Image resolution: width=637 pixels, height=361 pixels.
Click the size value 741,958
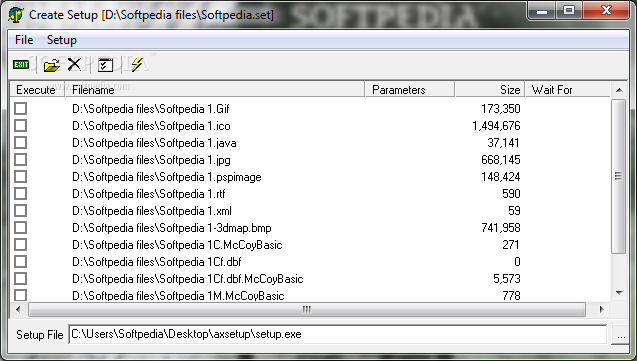500,228
